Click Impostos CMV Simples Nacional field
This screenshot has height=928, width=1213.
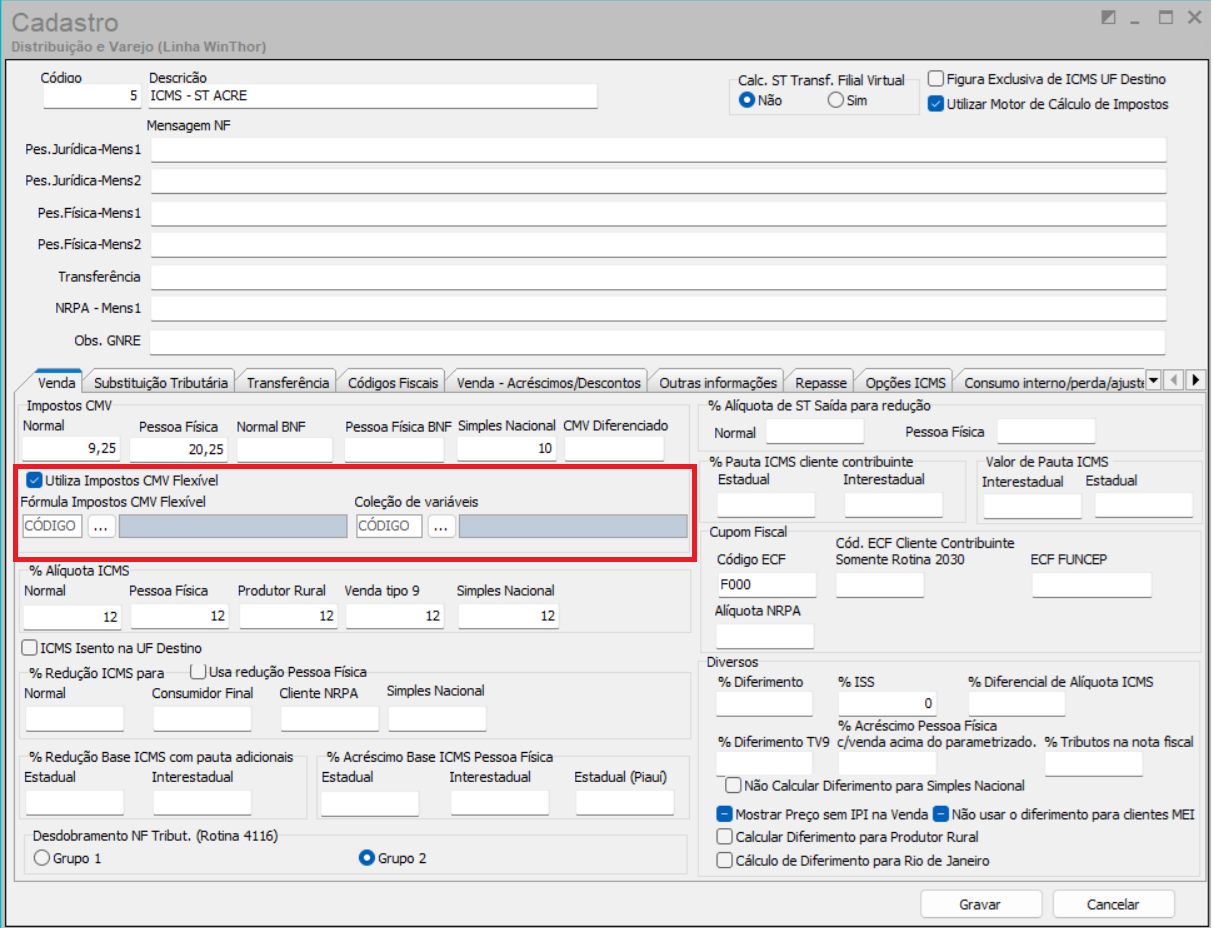[x=507, y=449]
